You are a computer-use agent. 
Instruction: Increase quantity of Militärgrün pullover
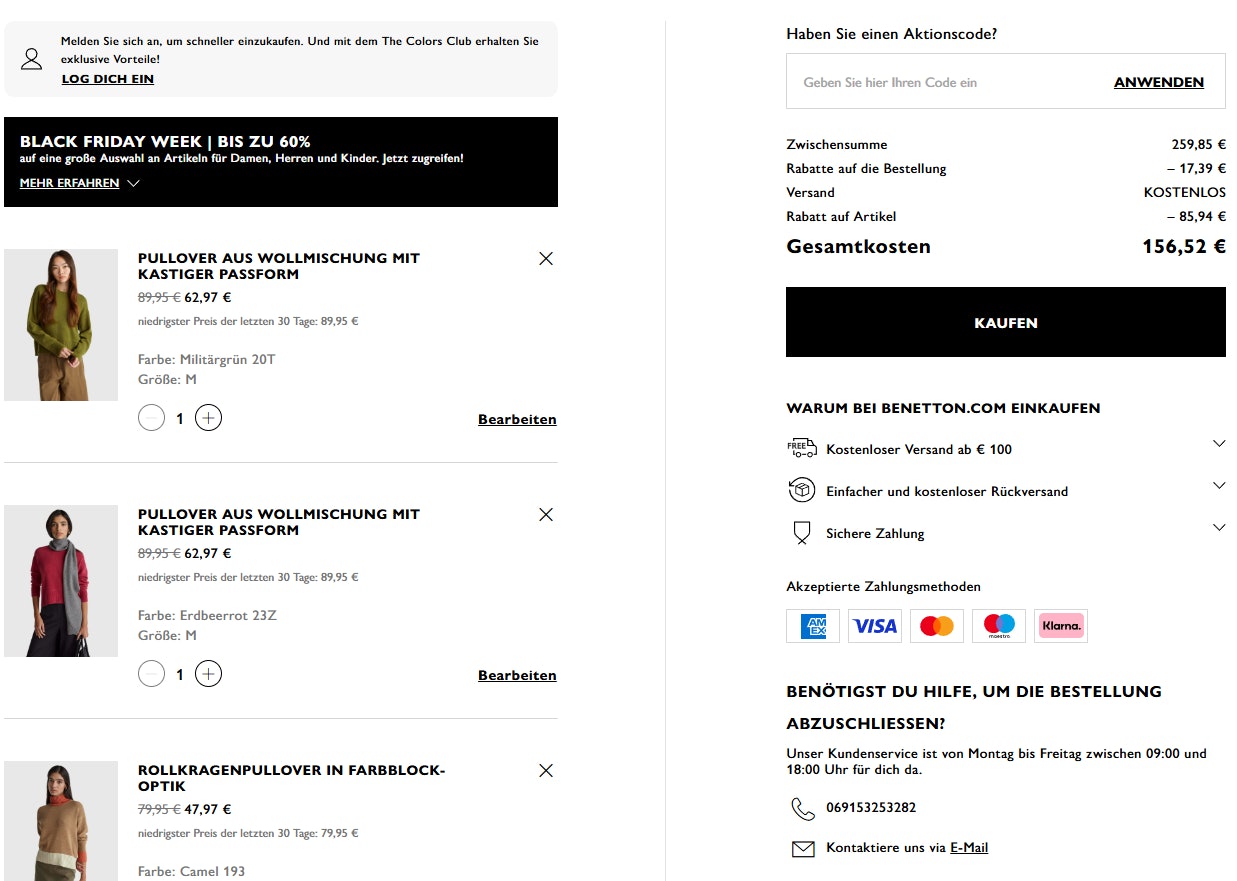tap(208, 418)
